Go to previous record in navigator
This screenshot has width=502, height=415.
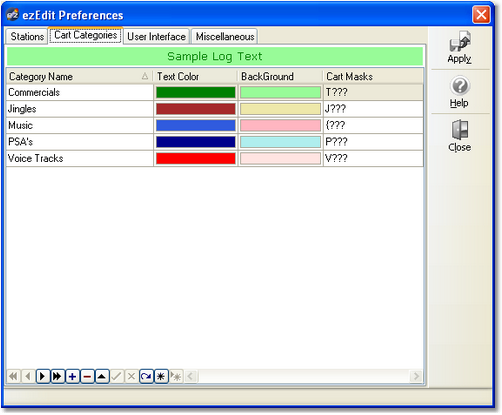28,377
